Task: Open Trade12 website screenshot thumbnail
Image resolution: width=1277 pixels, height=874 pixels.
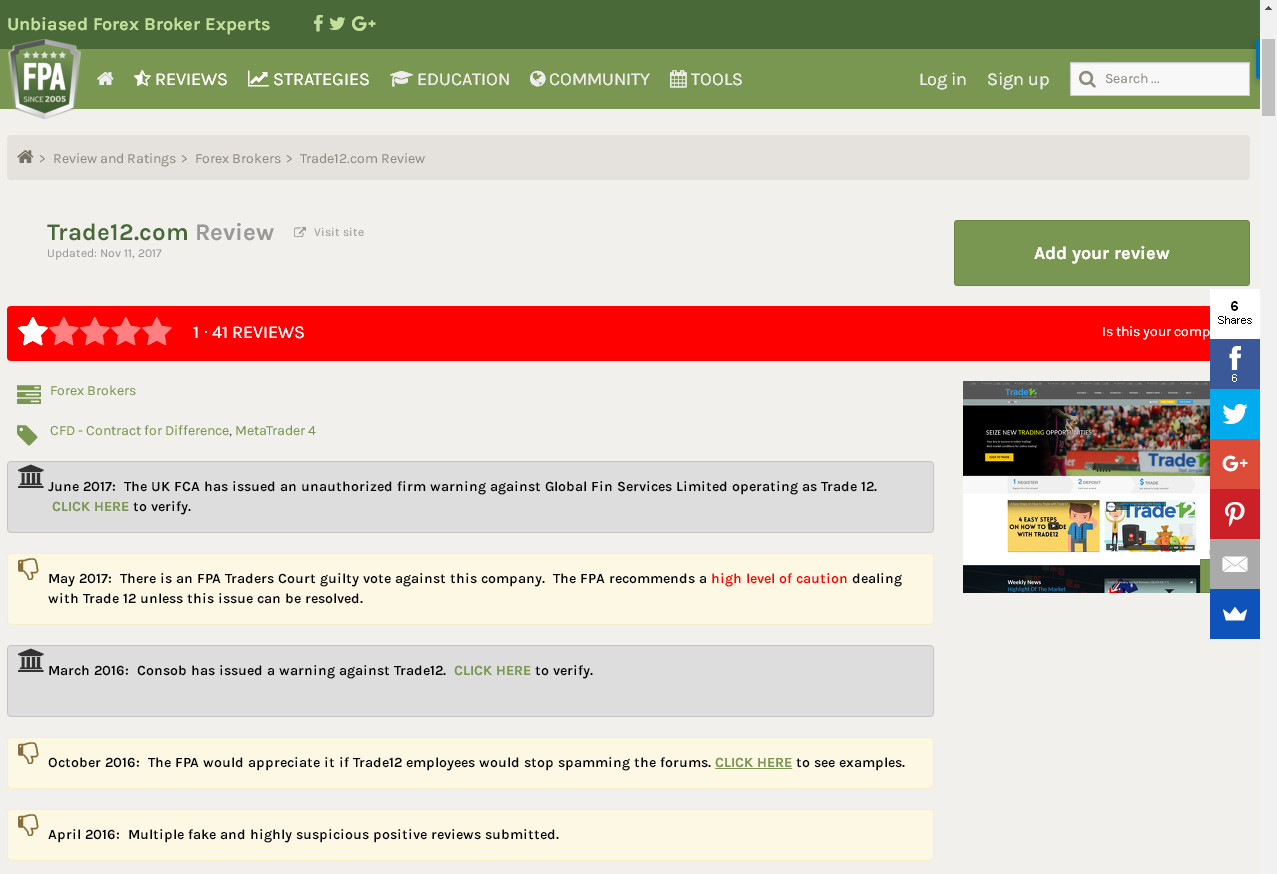Action: pyautogui.click(x=1086, y=487)
